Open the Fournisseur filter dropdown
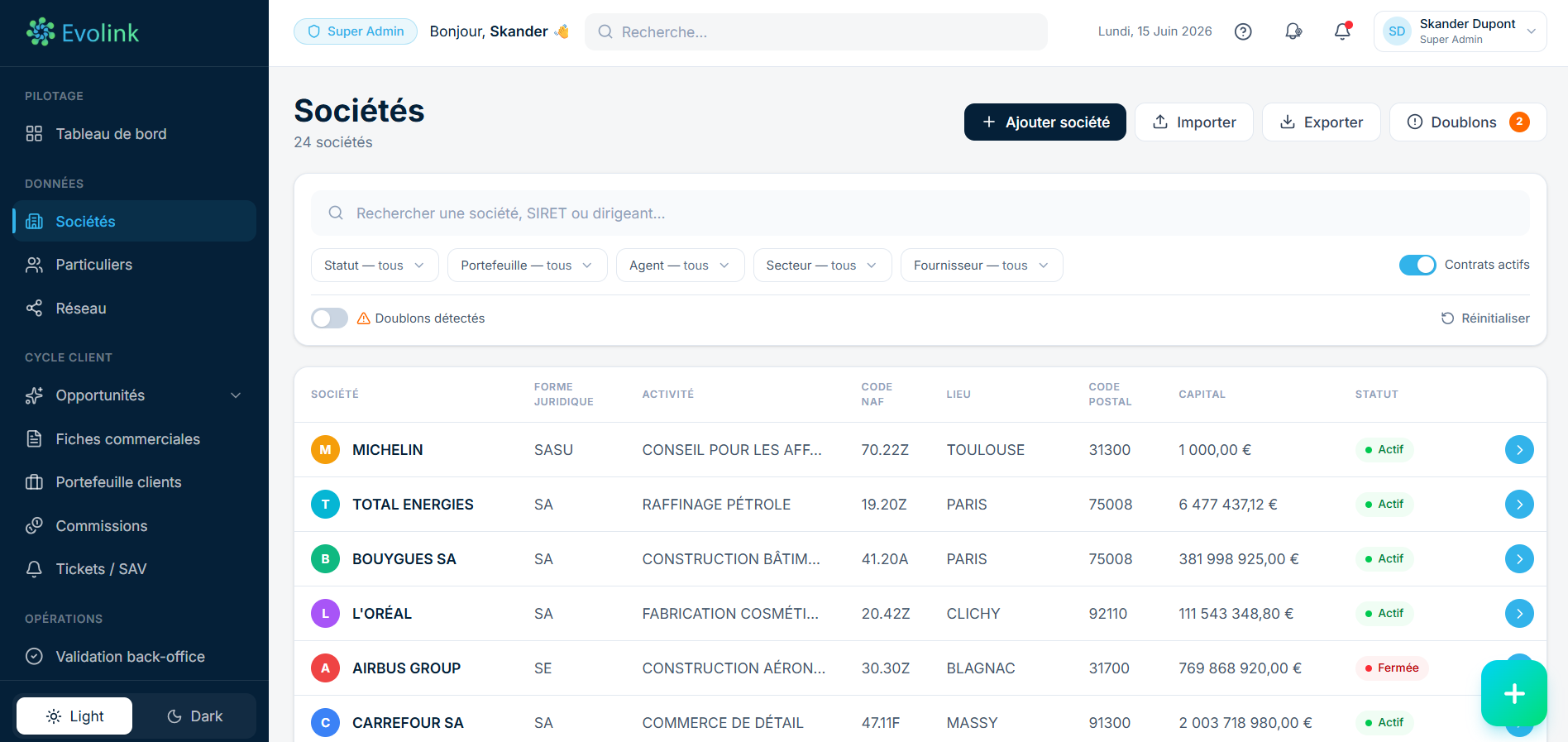Viewport: 1568px width, 742px height. pos(982,266)
